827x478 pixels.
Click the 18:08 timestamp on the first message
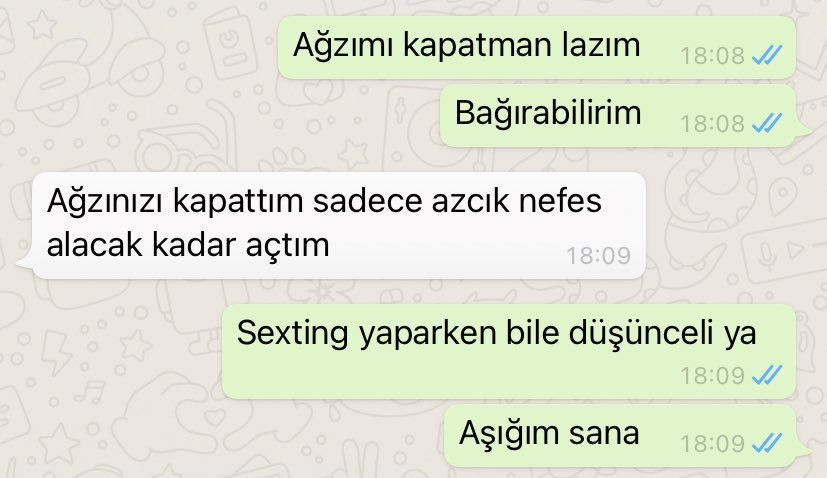click(712, 55)
